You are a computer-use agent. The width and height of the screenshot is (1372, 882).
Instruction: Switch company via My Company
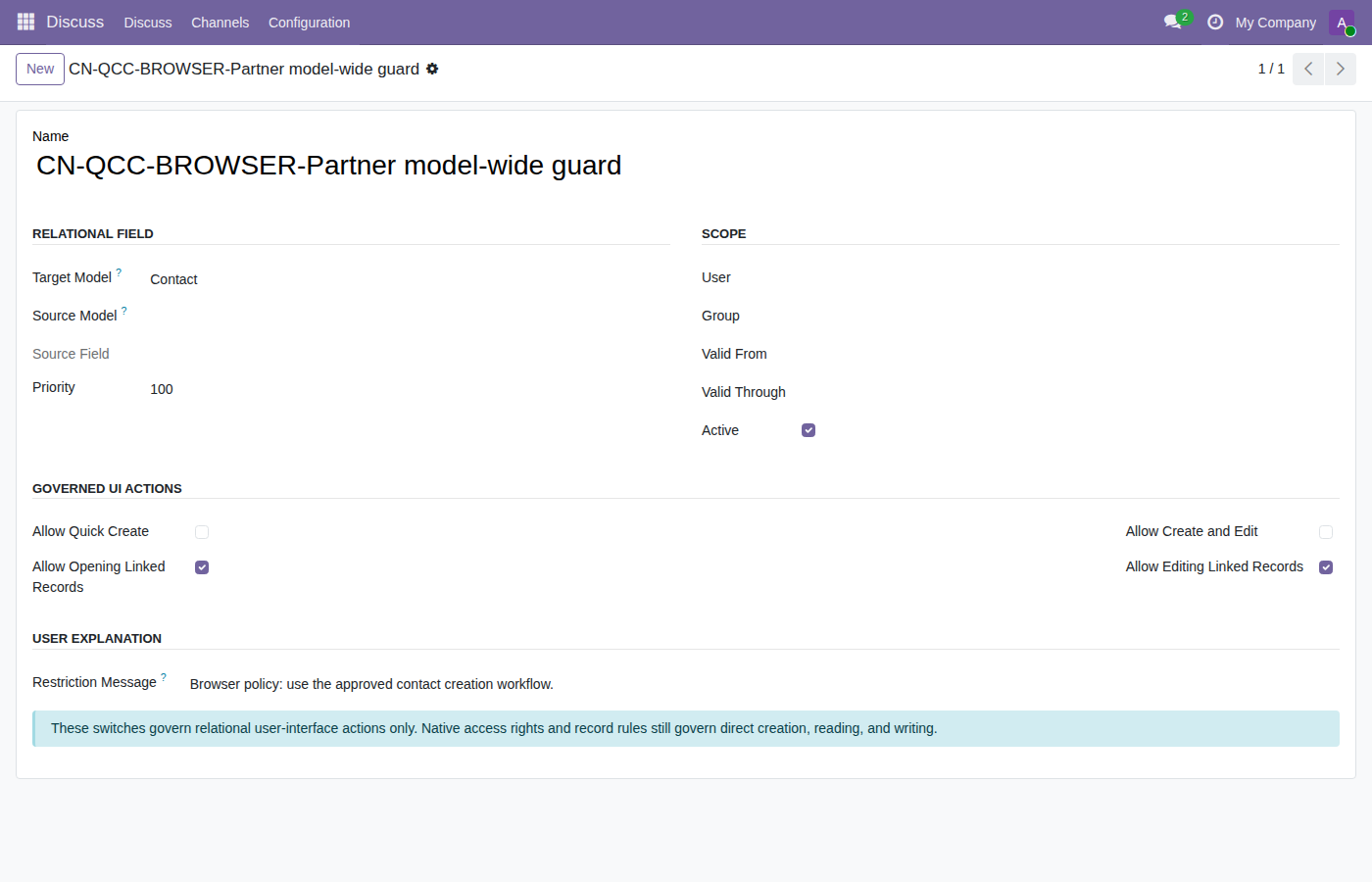(x=1275, y=23)
